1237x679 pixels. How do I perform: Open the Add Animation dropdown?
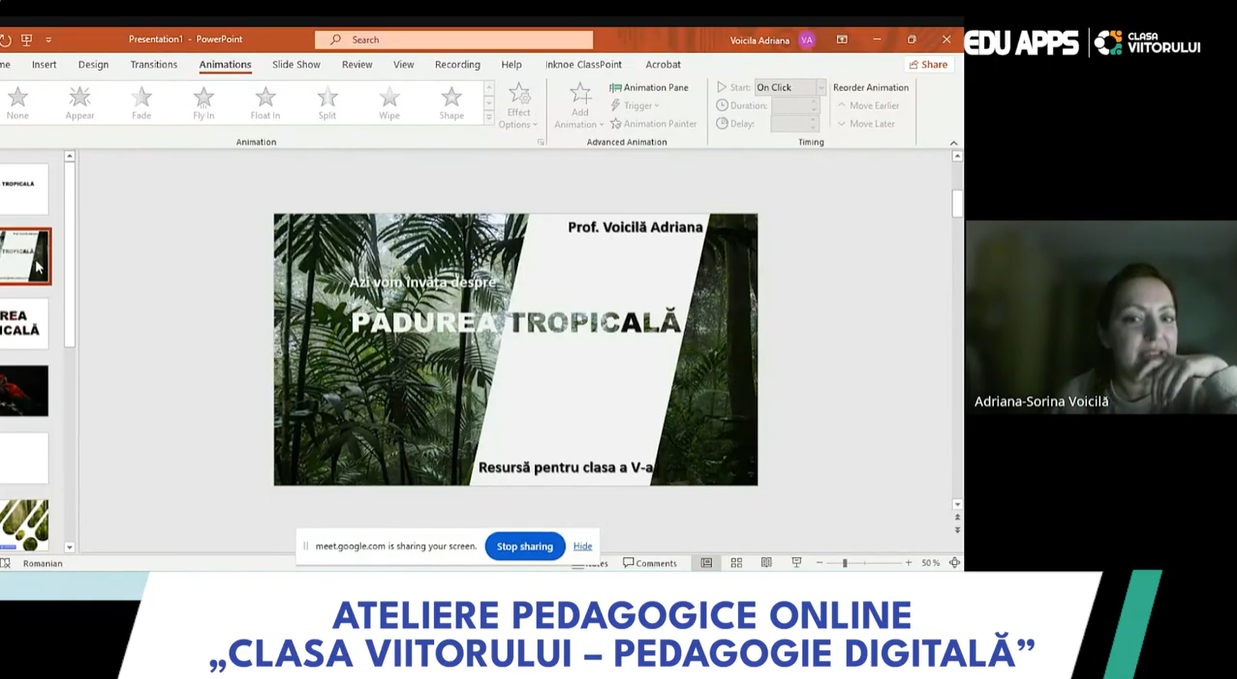tap(580, 106)
